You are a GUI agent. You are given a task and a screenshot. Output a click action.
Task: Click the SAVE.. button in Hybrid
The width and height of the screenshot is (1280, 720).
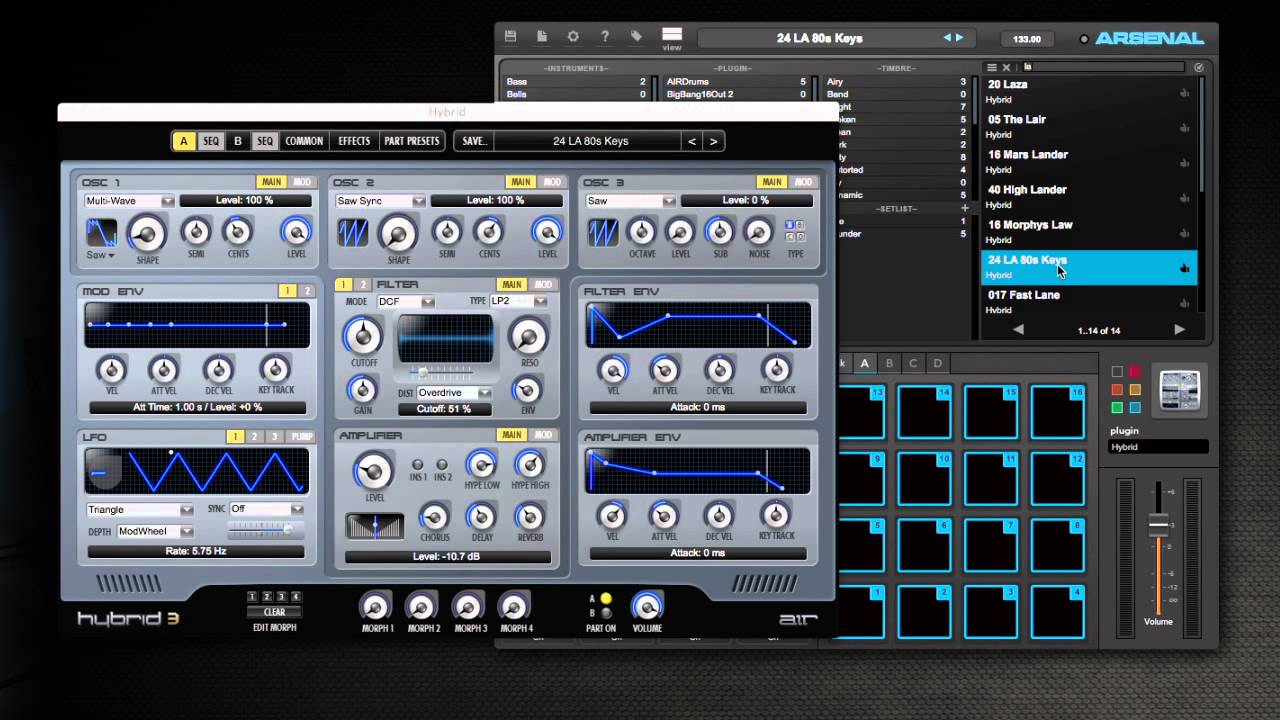coord(474,141)
